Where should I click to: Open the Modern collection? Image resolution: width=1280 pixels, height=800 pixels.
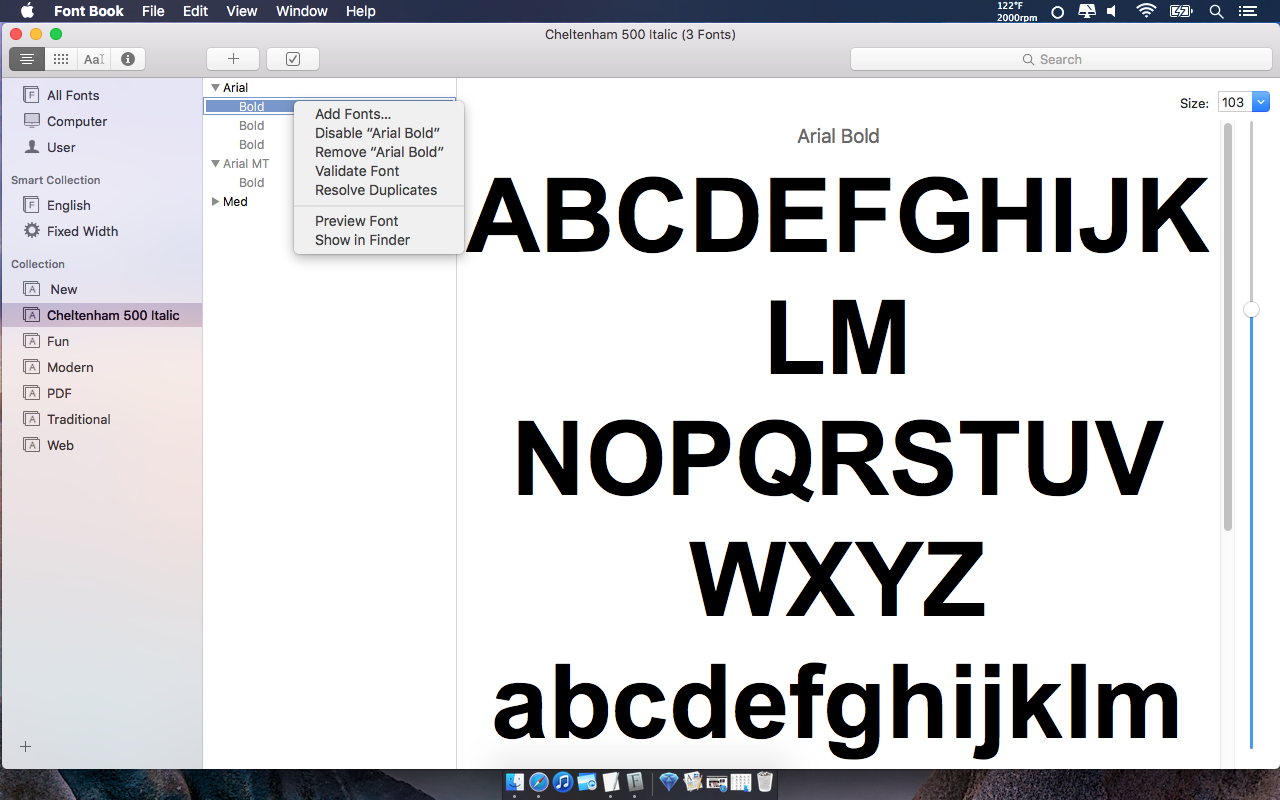click(x=101, y=367)
